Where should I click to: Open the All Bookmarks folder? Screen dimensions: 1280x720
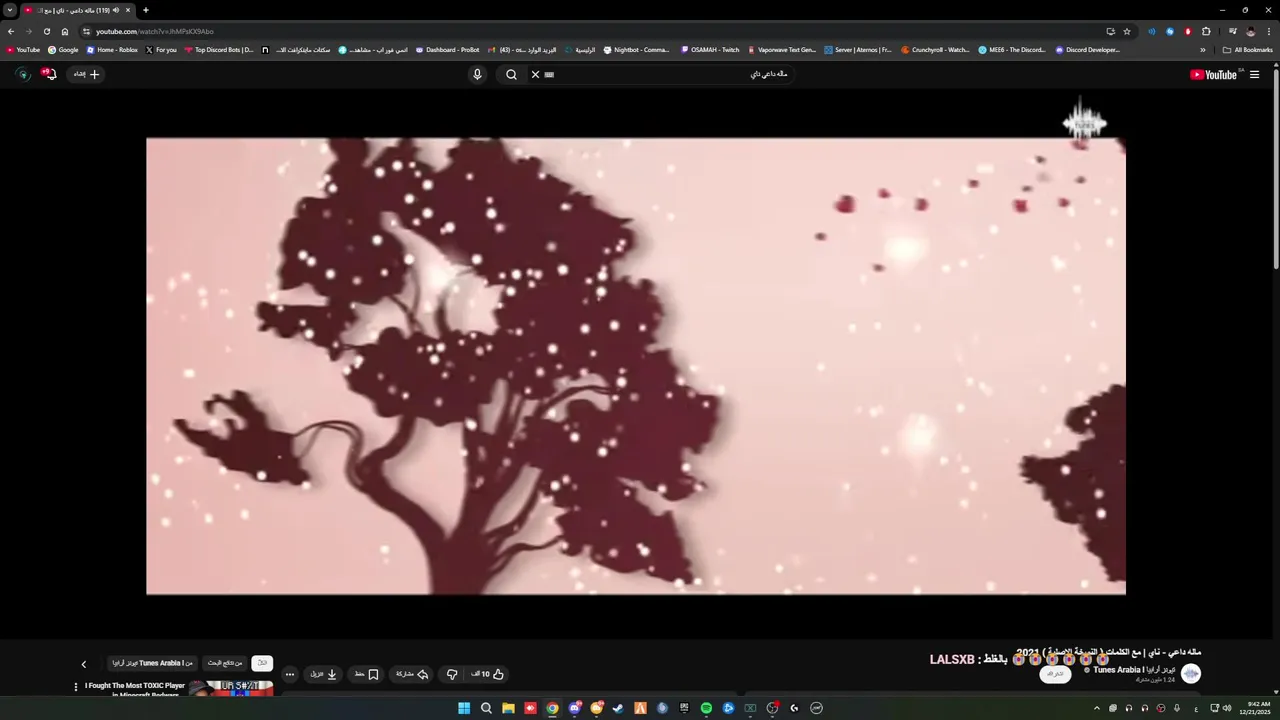1248,49
